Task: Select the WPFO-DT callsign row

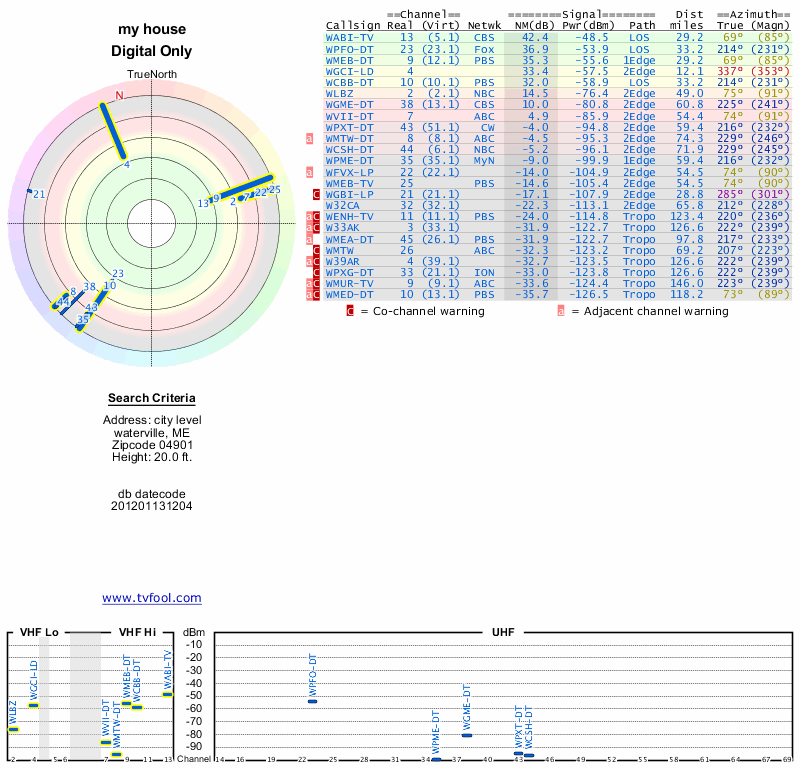Action: pyautogui.click(x=350, y=48)
